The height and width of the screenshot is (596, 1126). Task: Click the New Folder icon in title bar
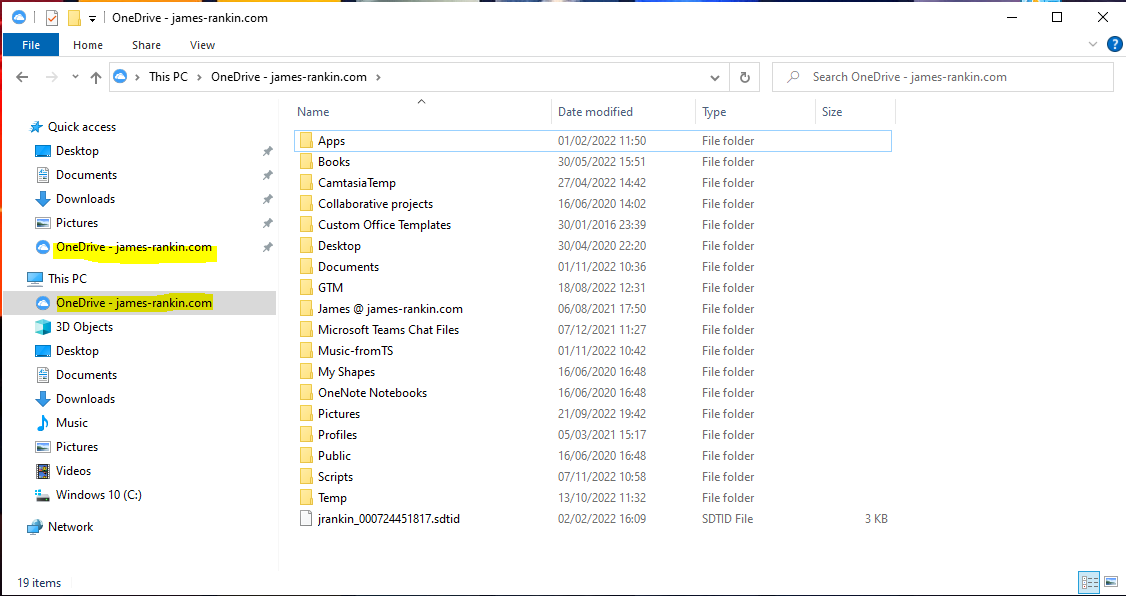(74, 18)
